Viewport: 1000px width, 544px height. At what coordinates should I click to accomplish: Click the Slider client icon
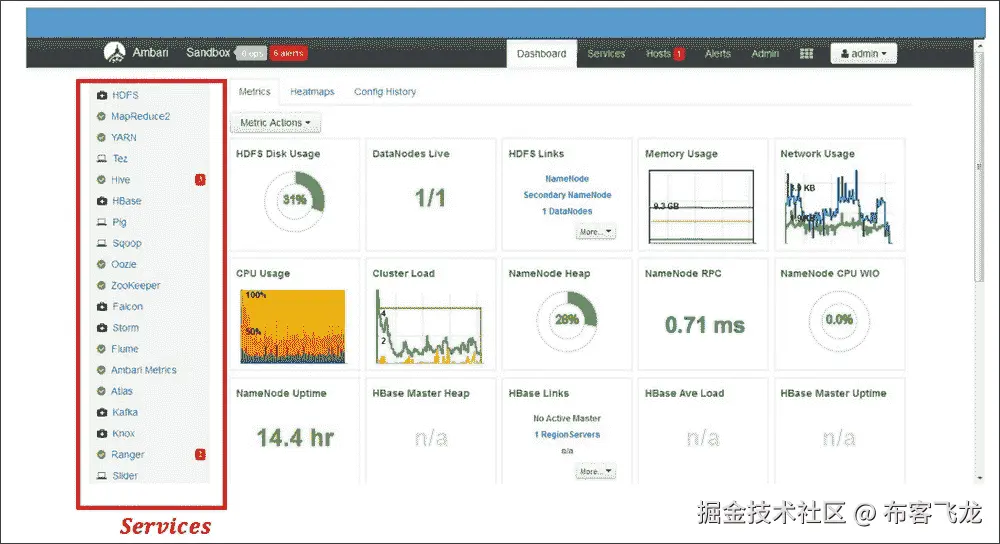tap(101, 476)
